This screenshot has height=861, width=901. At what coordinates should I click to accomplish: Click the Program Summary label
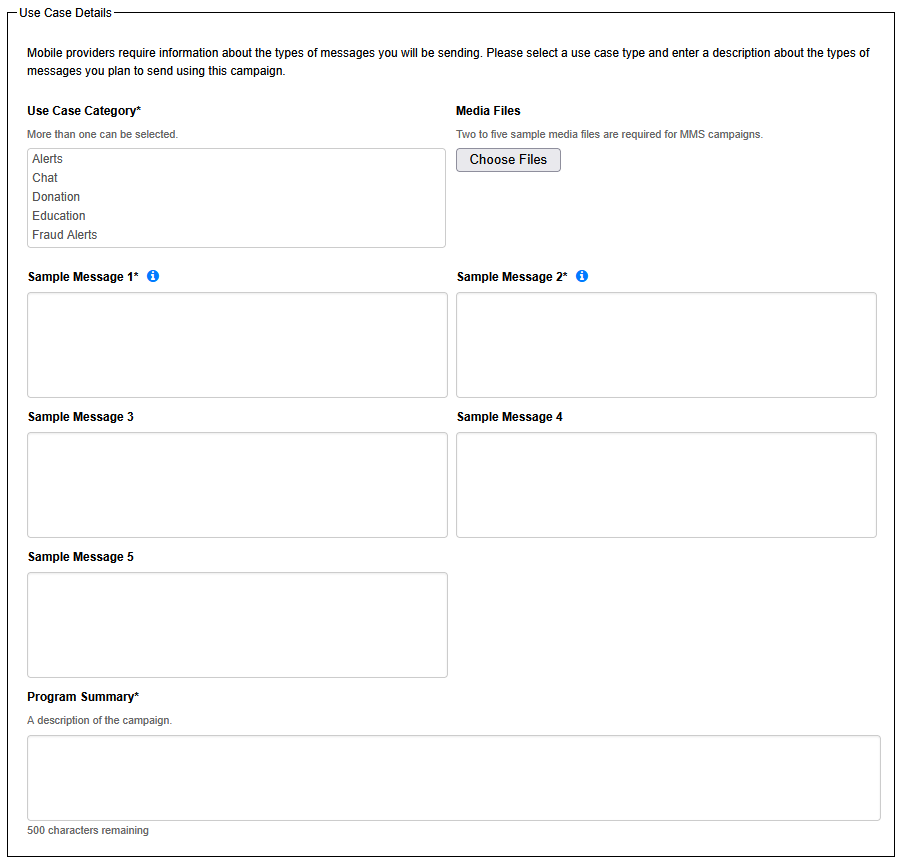(83, 697)
